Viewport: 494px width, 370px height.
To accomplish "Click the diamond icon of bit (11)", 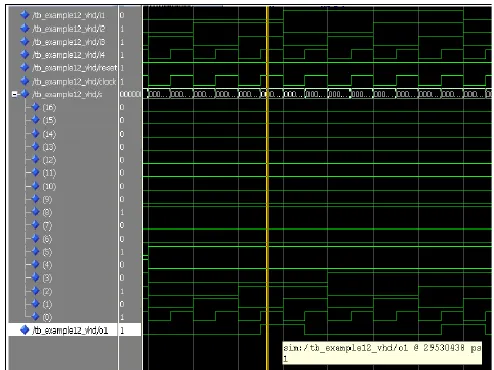I will pos(36,172).
